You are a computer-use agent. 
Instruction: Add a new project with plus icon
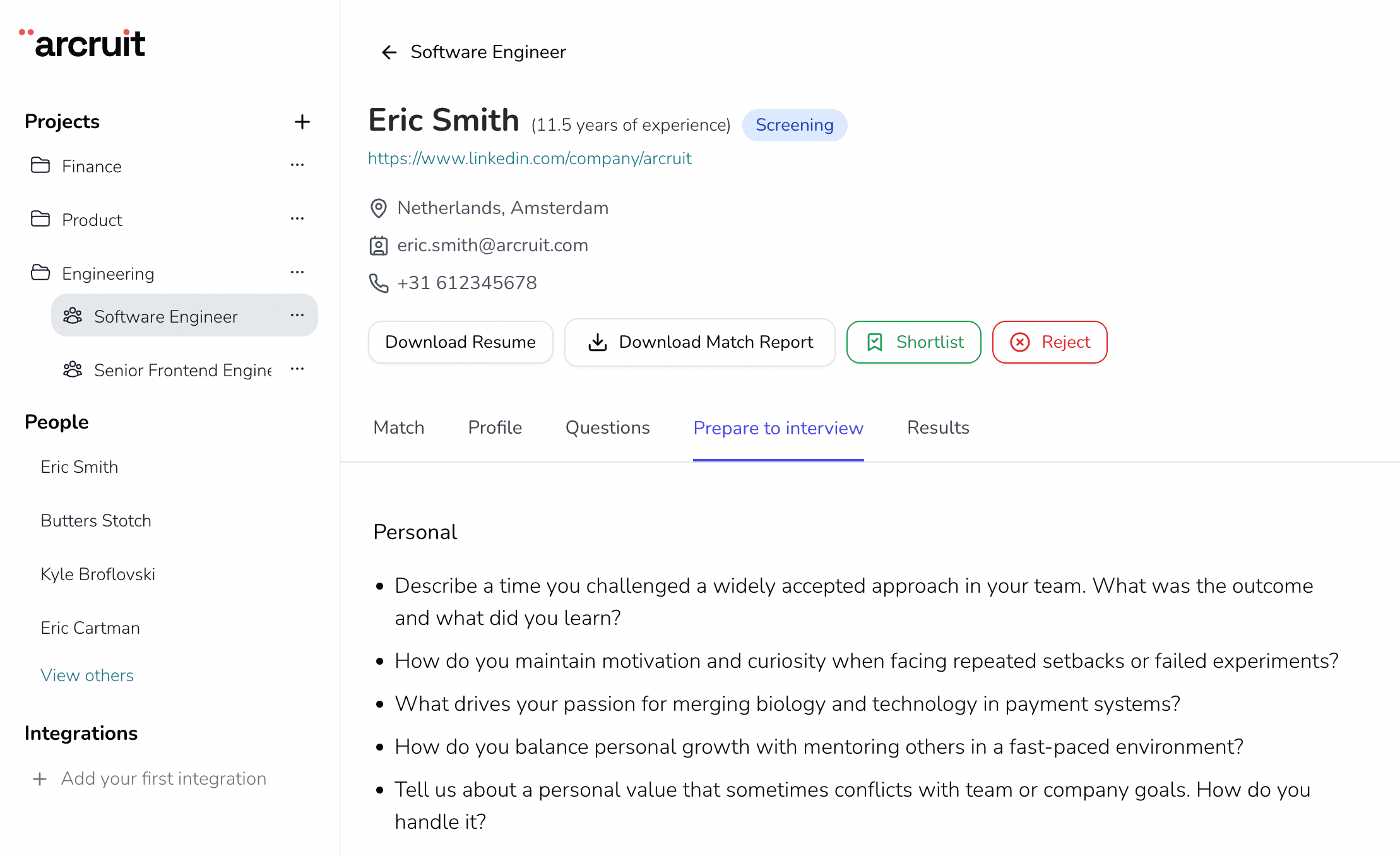point(302,122)
